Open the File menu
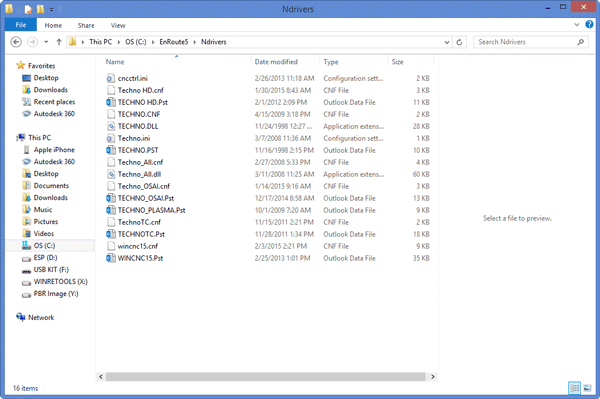Image resolution: width=600 pixels, height=399 pixels. point(21,25)
